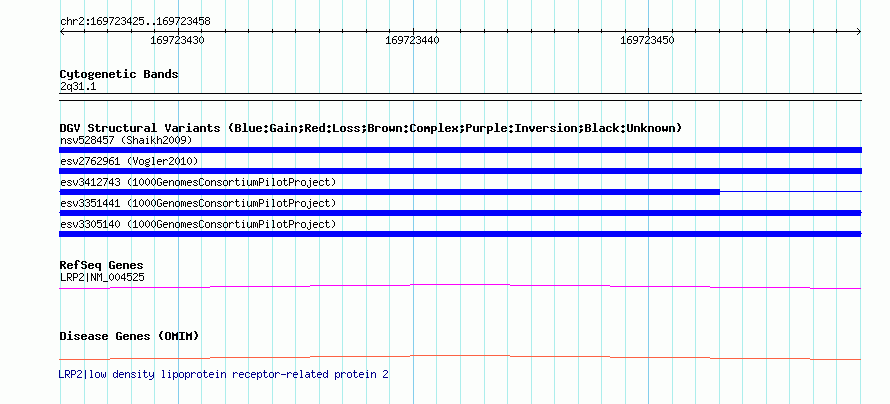
Task: Click the right arrow end of the ruler
Action: click(x=859, y=31)
